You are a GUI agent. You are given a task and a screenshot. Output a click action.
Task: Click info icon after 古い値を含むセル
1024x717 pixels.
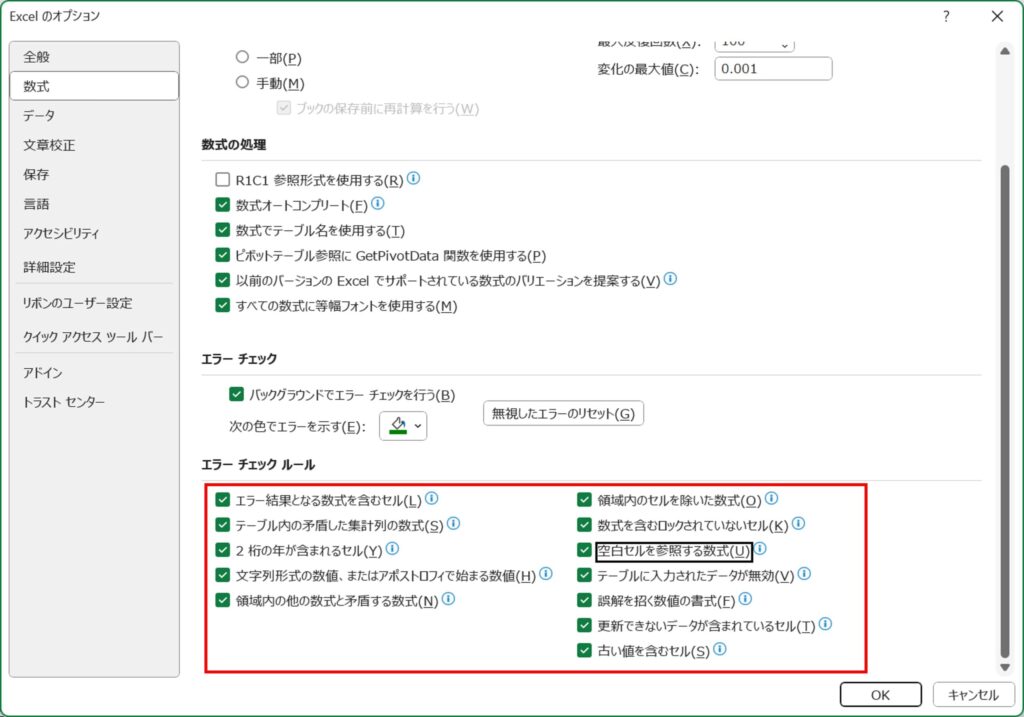(x=720, y=648)
